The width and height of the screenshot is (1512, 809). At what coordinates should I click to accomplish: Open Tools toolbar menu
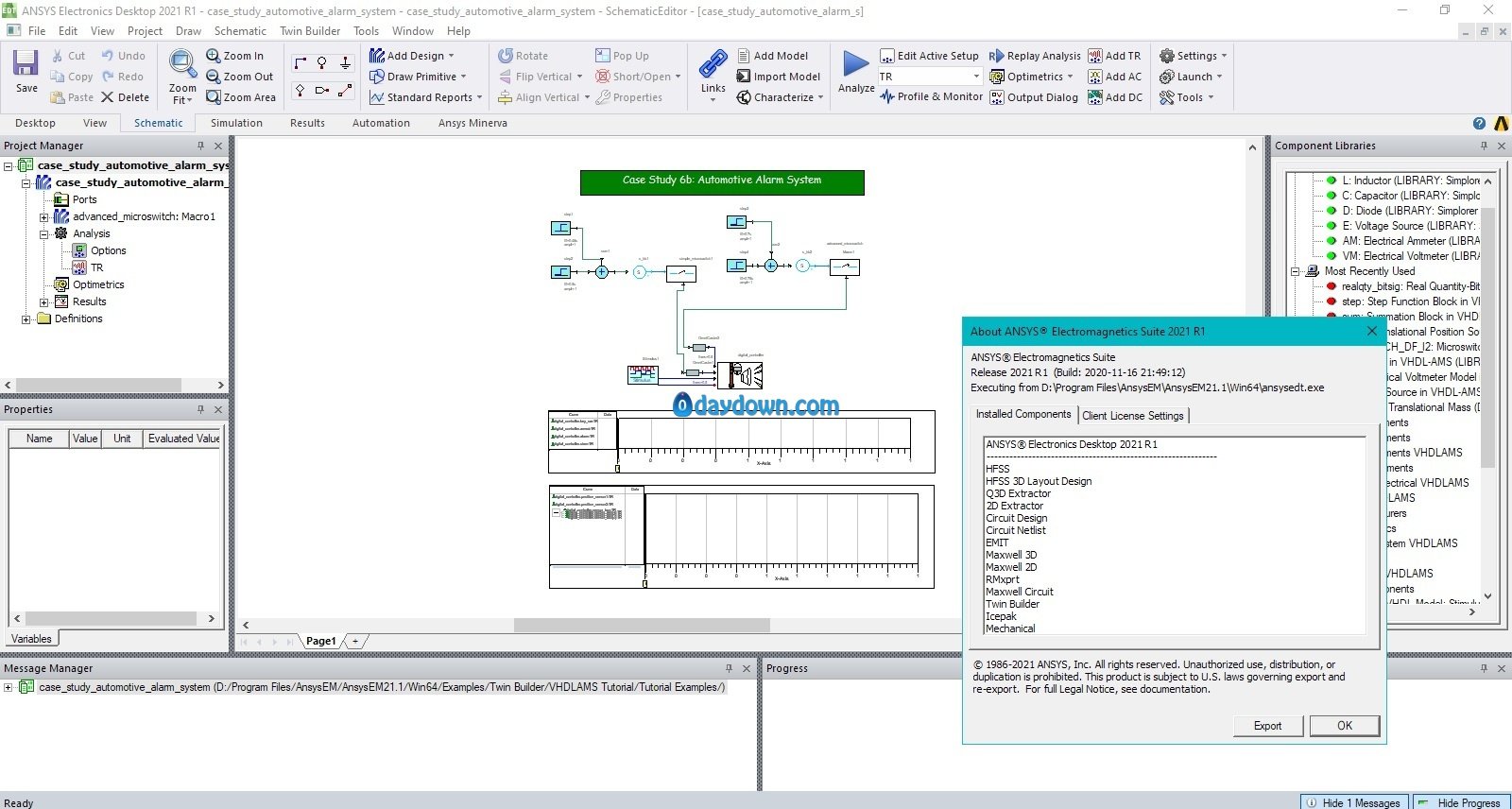pos(1186,97)
